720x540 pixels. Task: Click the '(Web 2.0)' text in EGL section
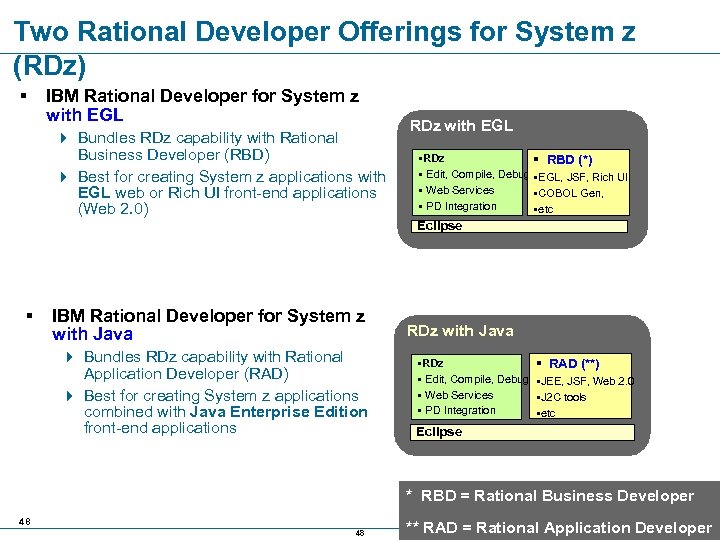[113, 209]
